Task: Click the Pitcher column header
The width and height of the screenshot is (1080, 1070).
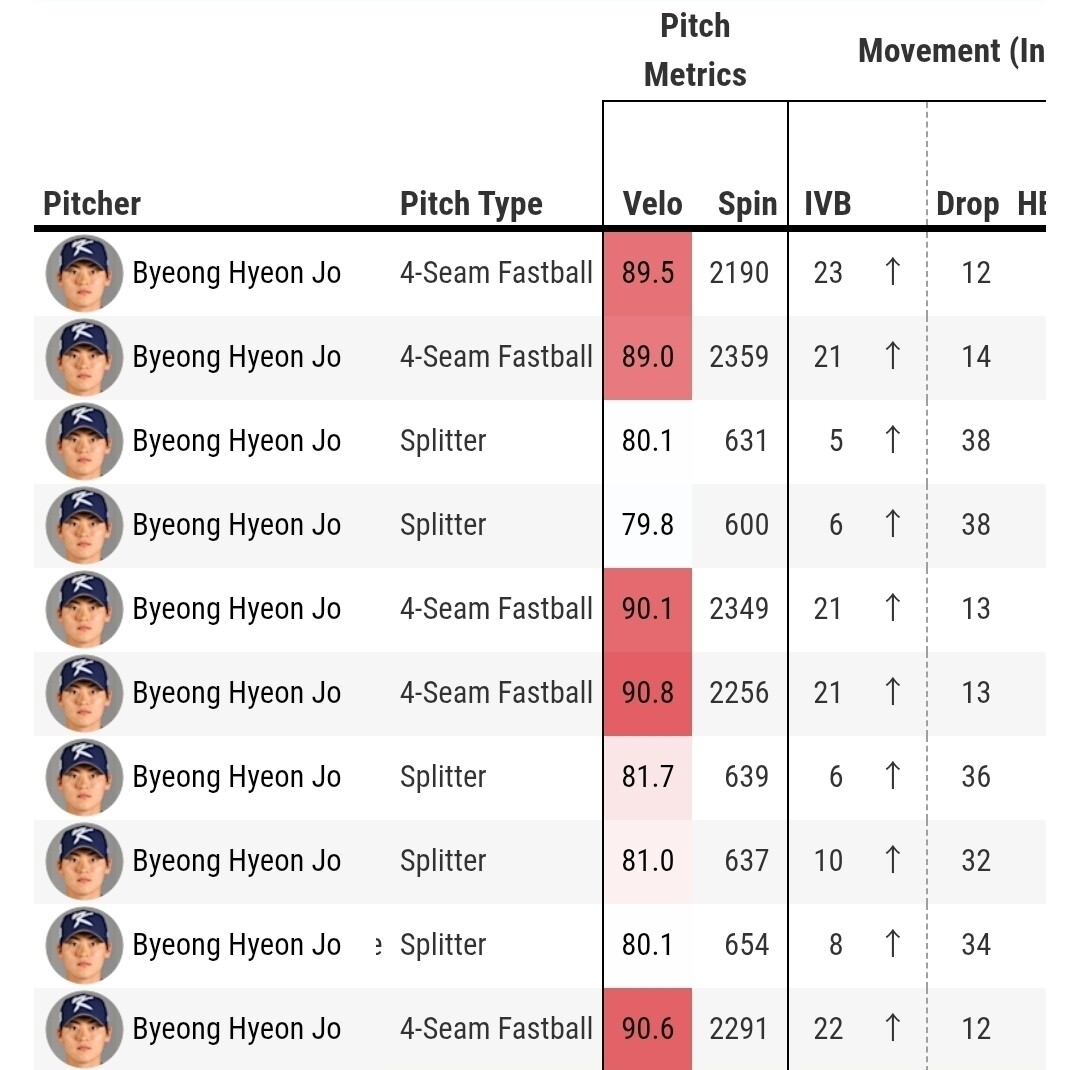Action: point(92,204)
